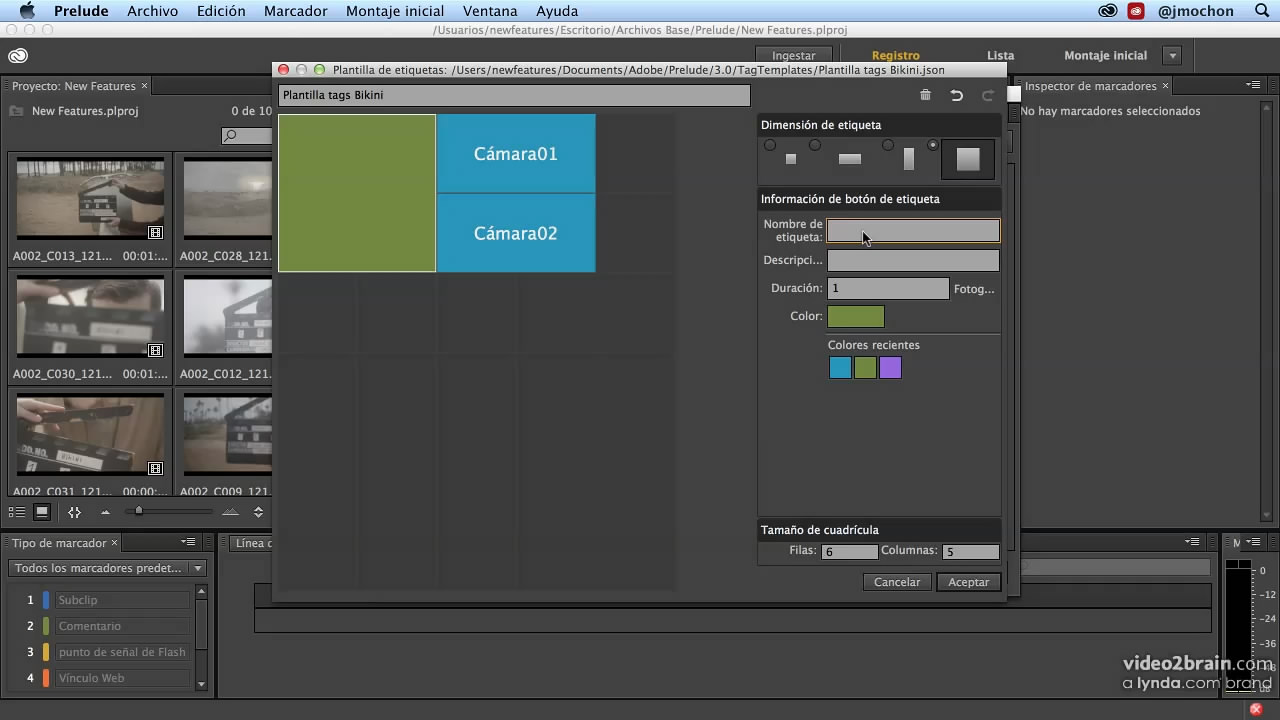Open the Inspector de marcadores panel menu
The image size is (1280, 720).
(x=1252, y=86)
